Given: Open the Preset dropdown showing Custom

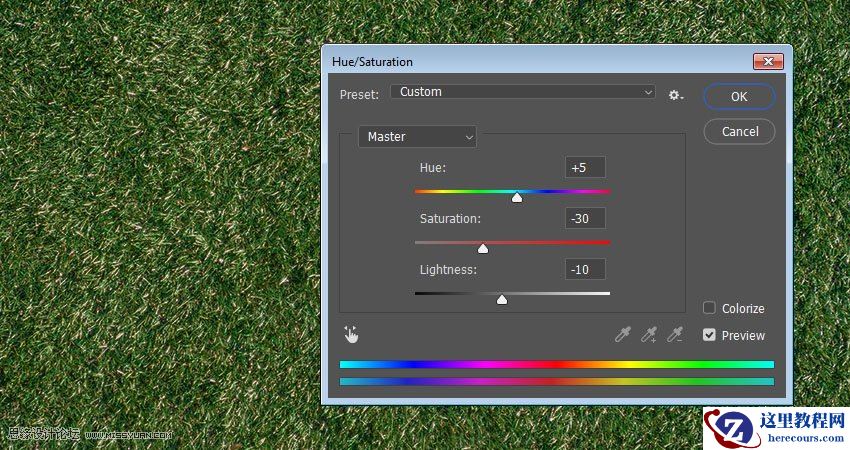Looking at the screenshot, I should pyautogui.click(x=523, y=92).
